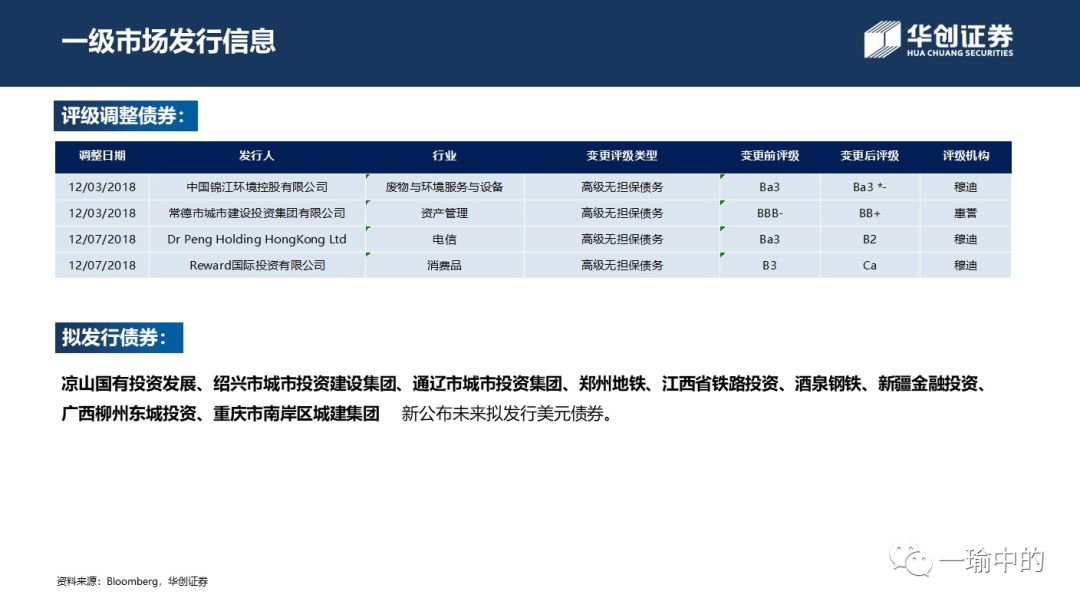This screenshot has width=1080, height=608.
Task: Select the 发行人 column header
Action: click(x=257, y=156)
